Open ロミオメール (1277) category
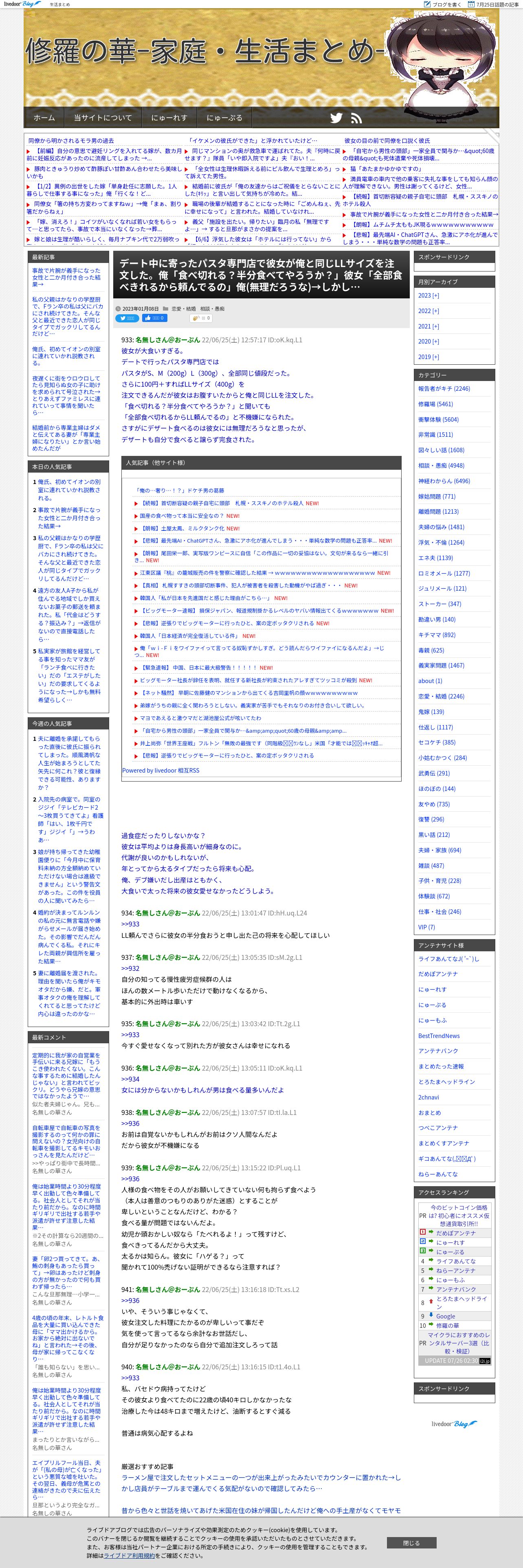 444,574
